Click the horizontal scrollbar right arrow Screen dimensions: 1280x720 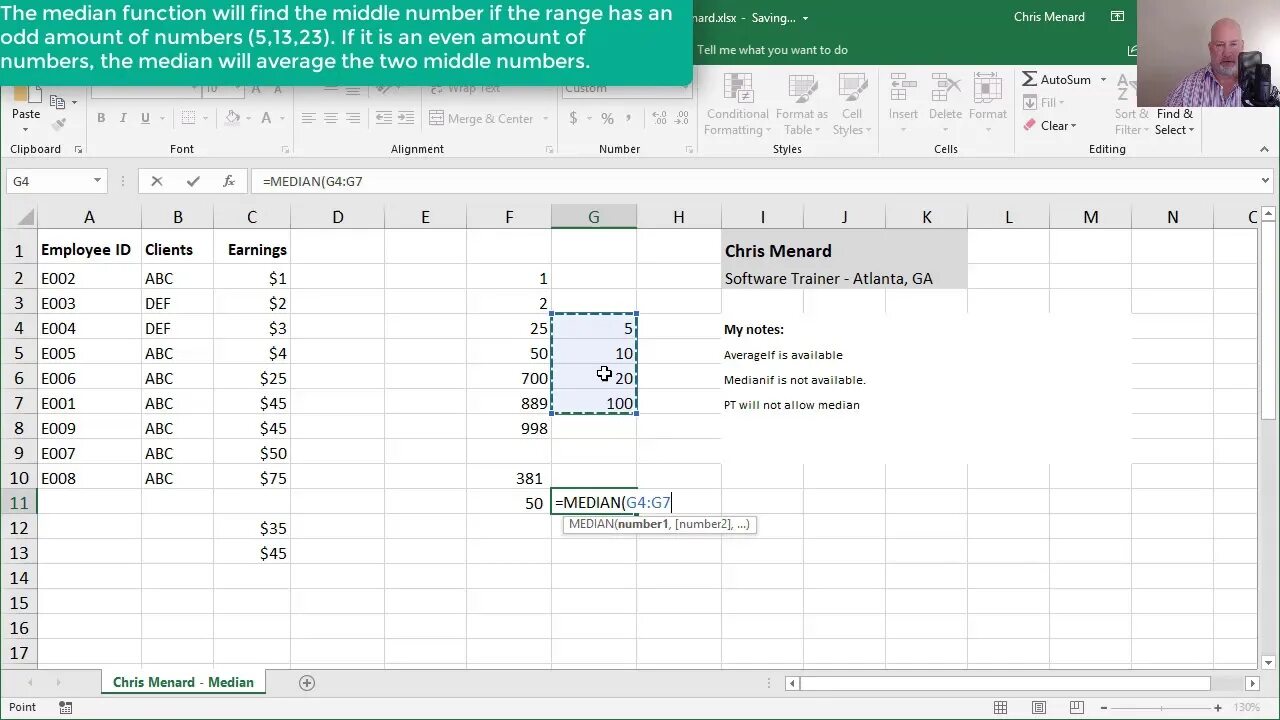(1252, 683)
